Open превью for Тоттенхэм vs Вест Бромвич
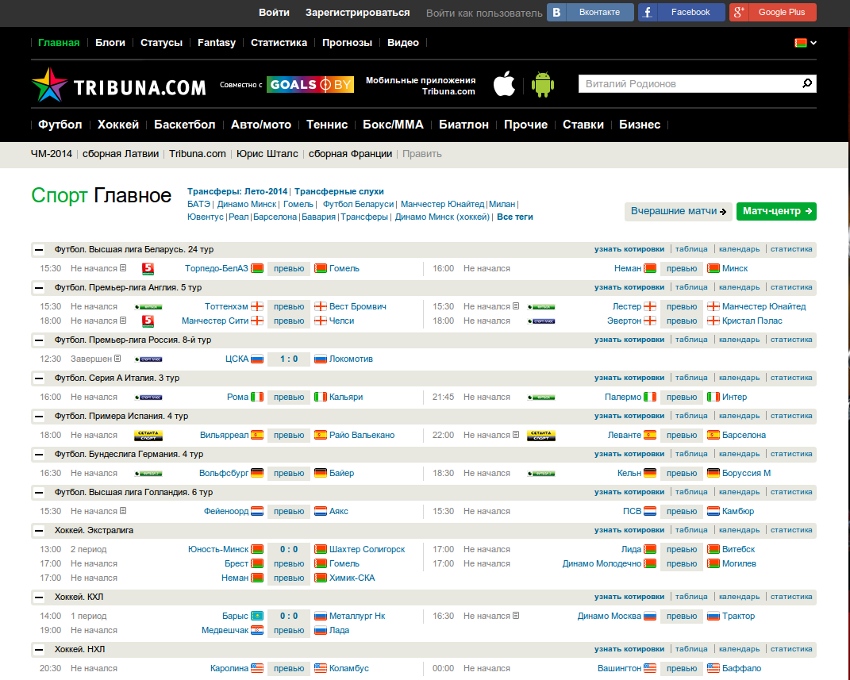The image size is (850, 680). [x=289, y=307]
